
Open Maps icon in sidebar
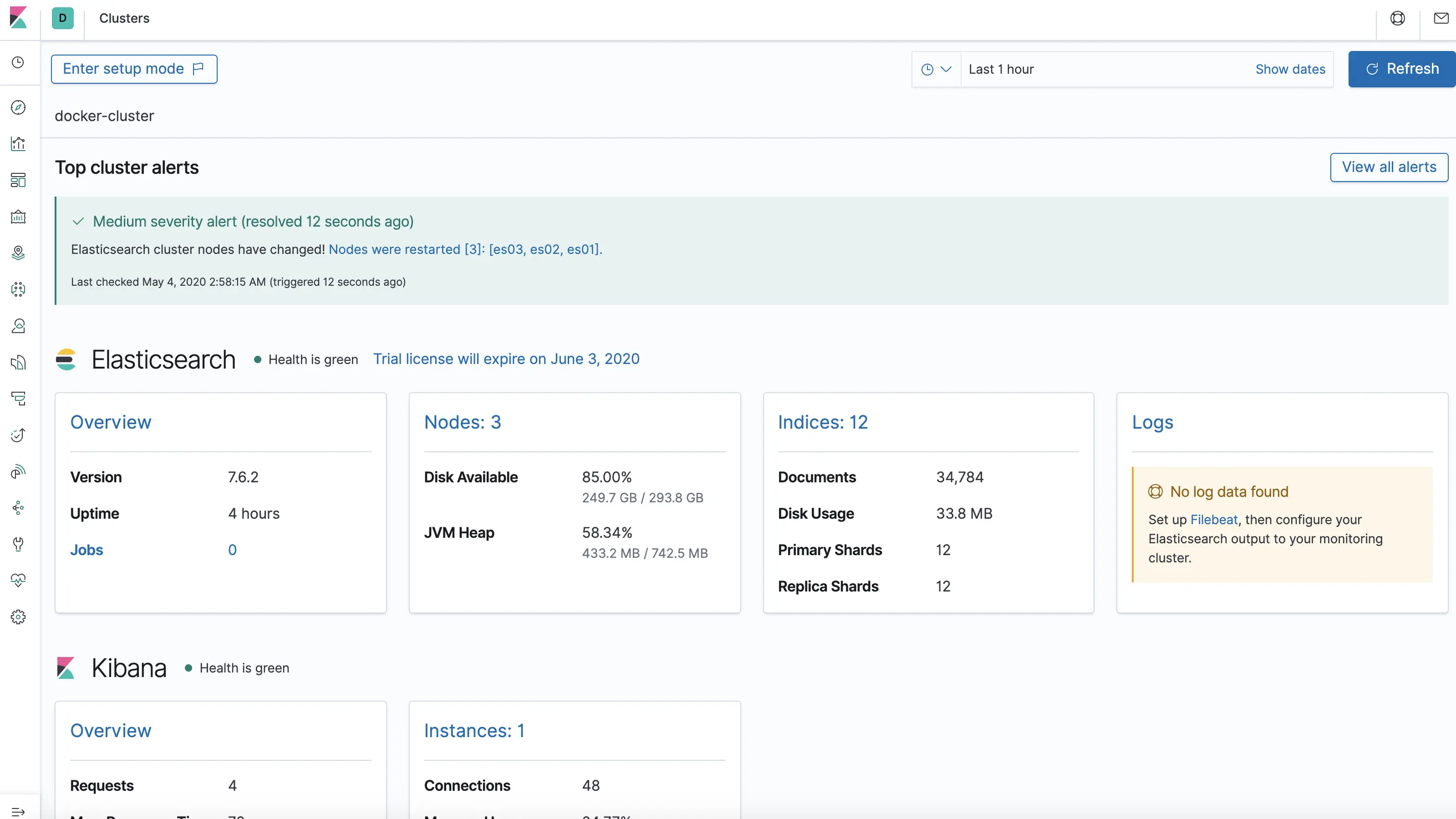tap(18, 253)
